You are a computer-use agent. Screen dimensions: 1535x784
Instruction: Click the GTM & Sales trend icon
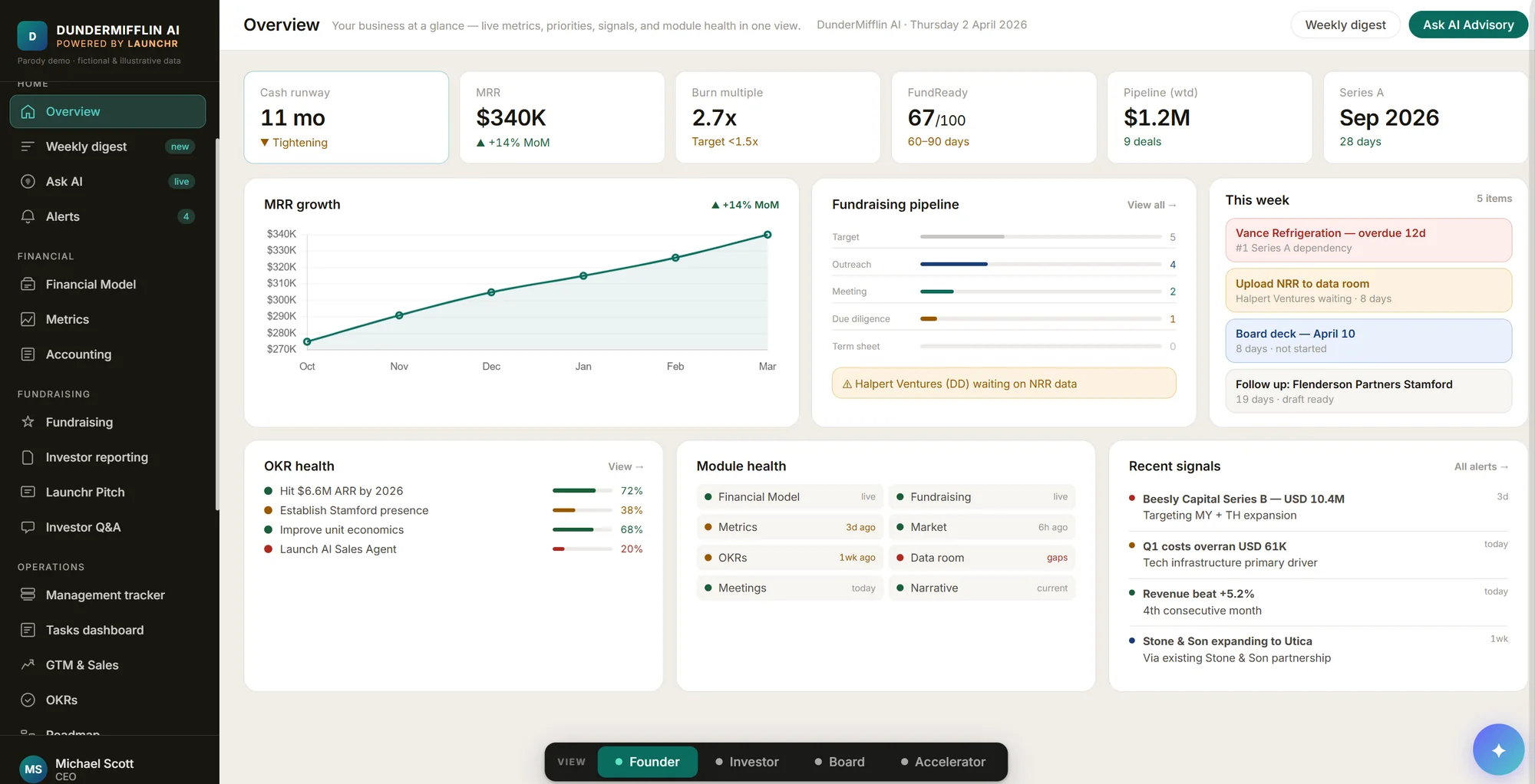[28, 665]
